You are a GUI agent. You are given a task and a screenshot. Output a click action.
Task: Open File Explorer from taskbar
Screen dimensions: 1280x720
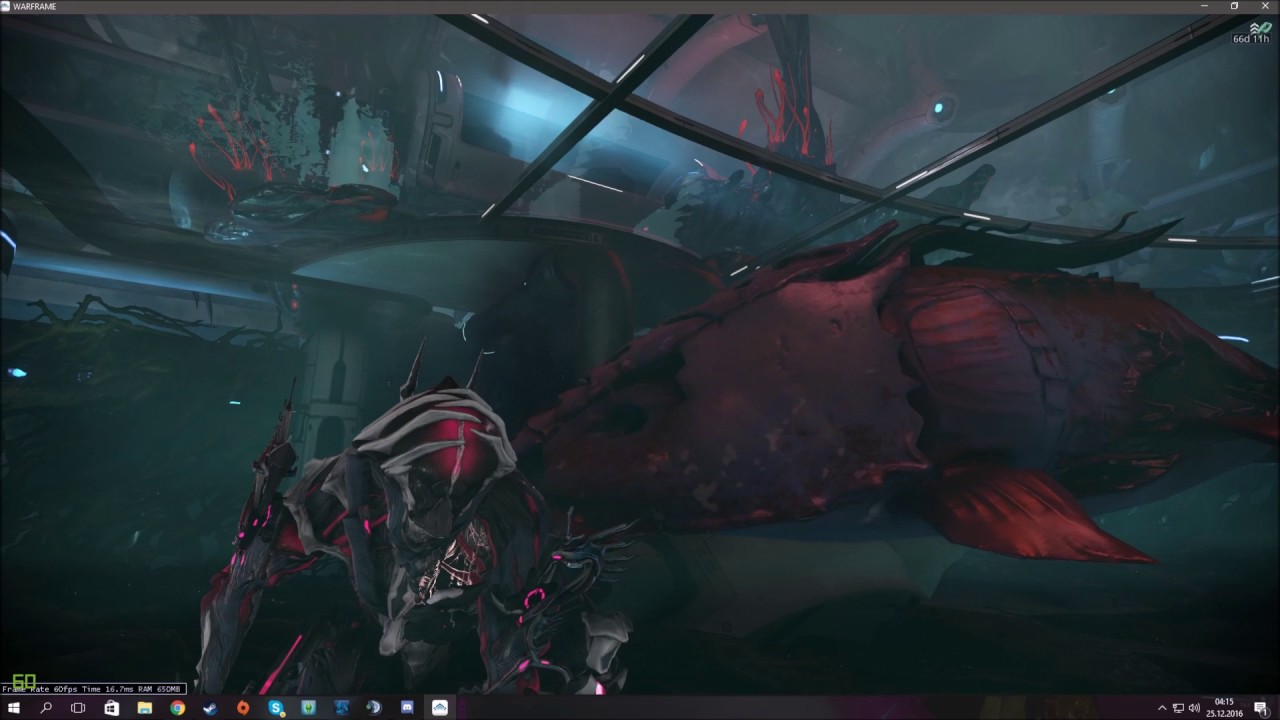pyautogui.click(x=145, y=707)
